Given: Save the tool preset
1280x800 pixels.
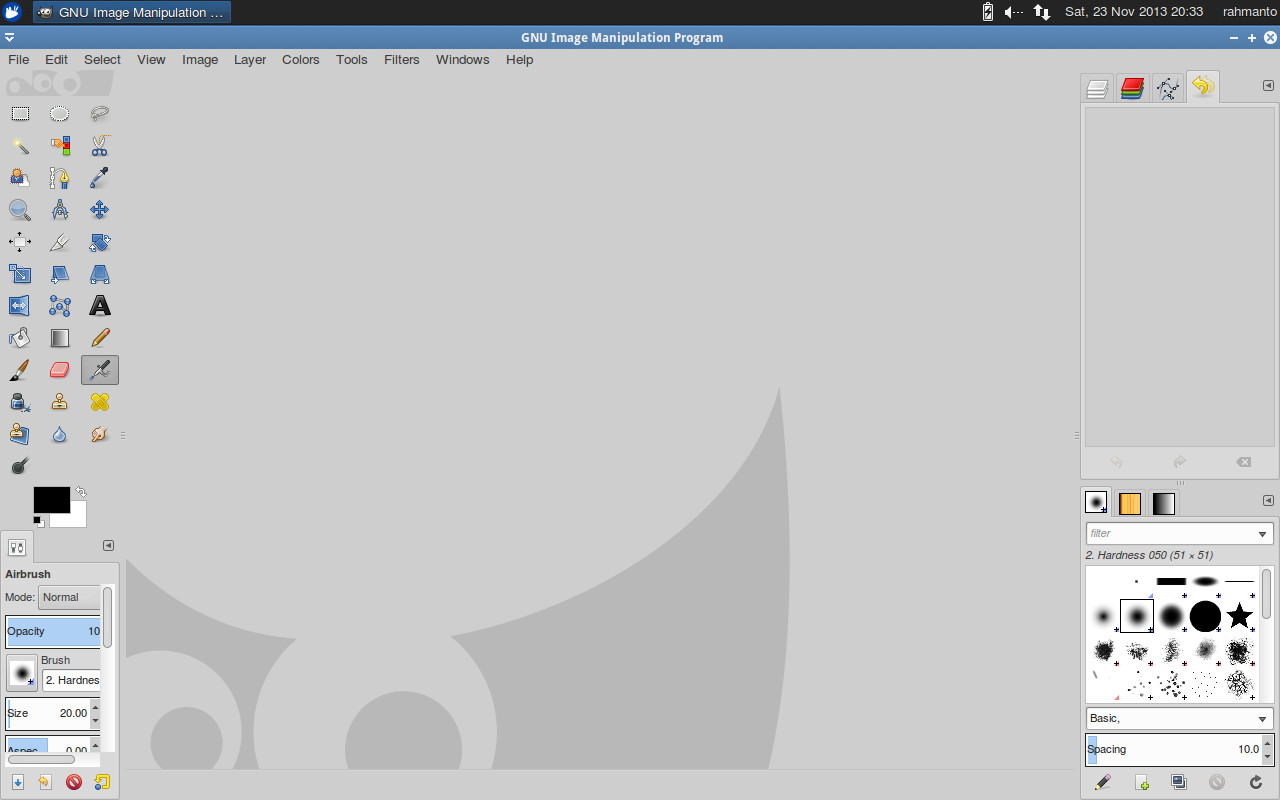Looking at the screenshot, I should coord(18,782).
